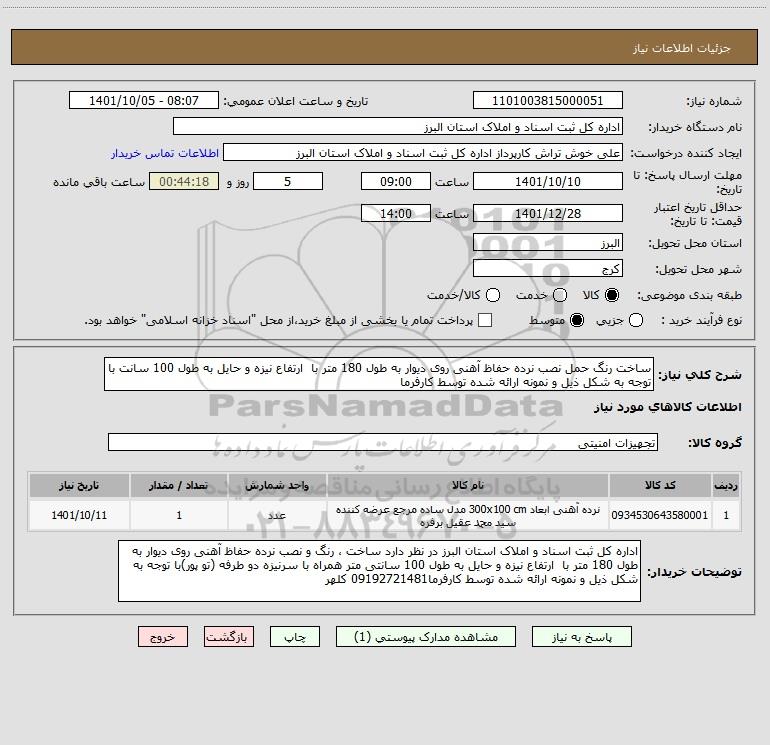Image resolution: width=770 pixels, height=745 pixels.
Task: Click the remaining time counter 00:44:18
Action: coord(184,181)
